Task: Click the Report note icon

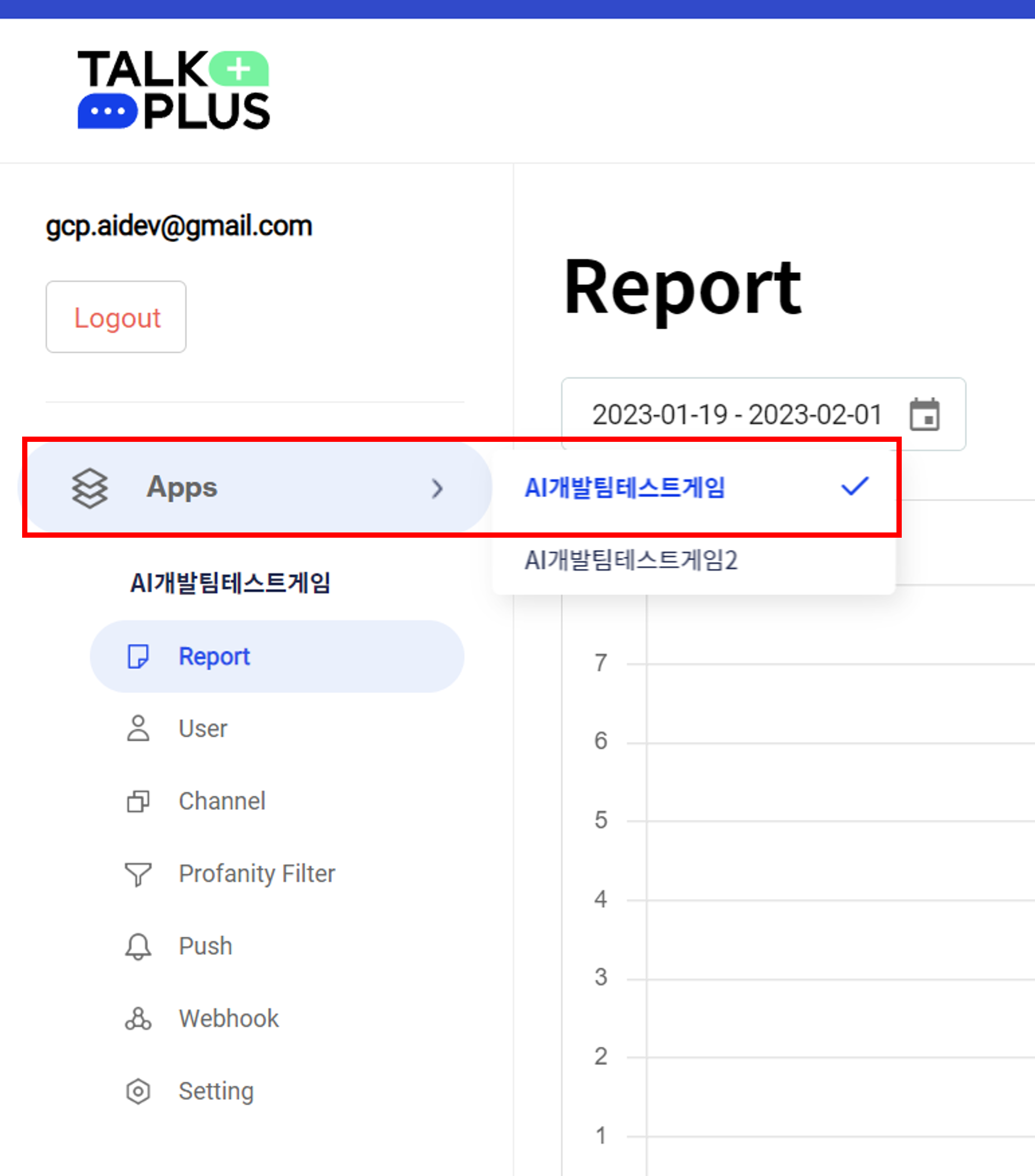Action: click(138, 657)
